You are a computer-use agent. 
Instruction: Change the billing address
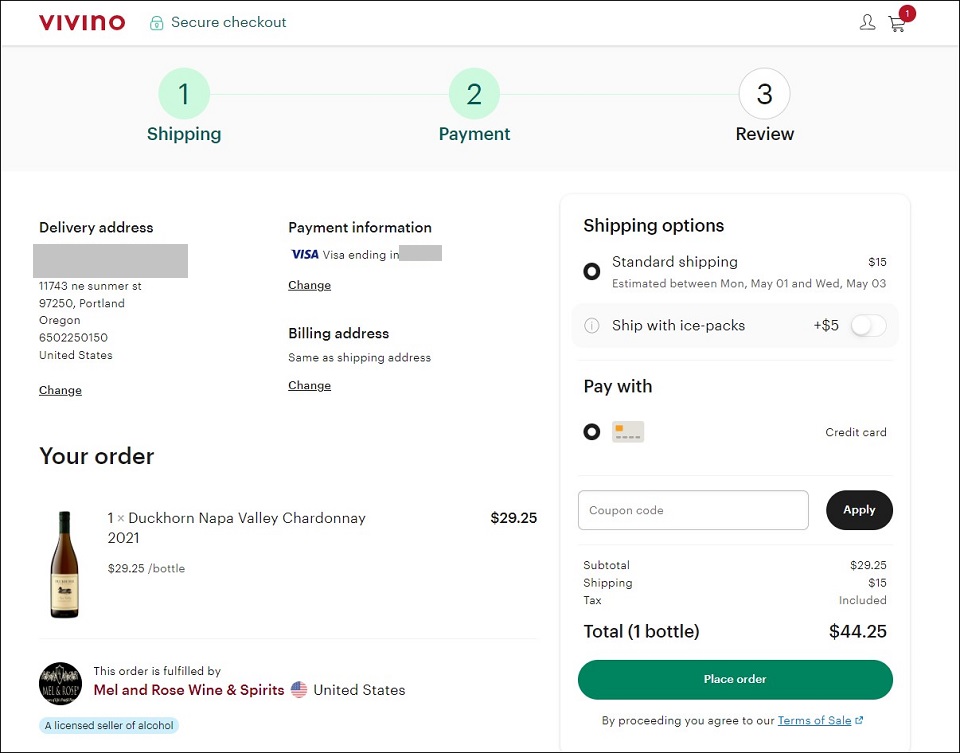pos(309,385)
